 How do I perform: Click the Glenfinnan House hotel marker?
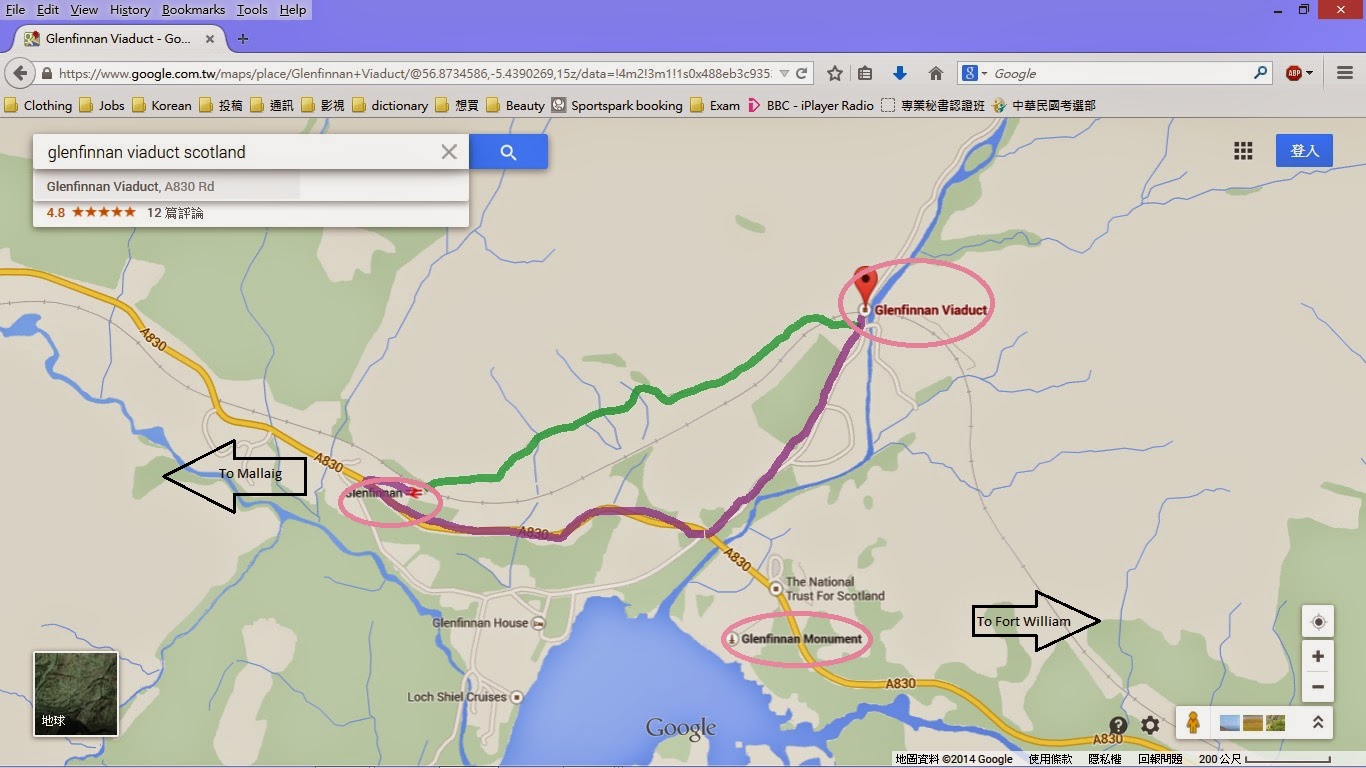[x=540, y=623]
